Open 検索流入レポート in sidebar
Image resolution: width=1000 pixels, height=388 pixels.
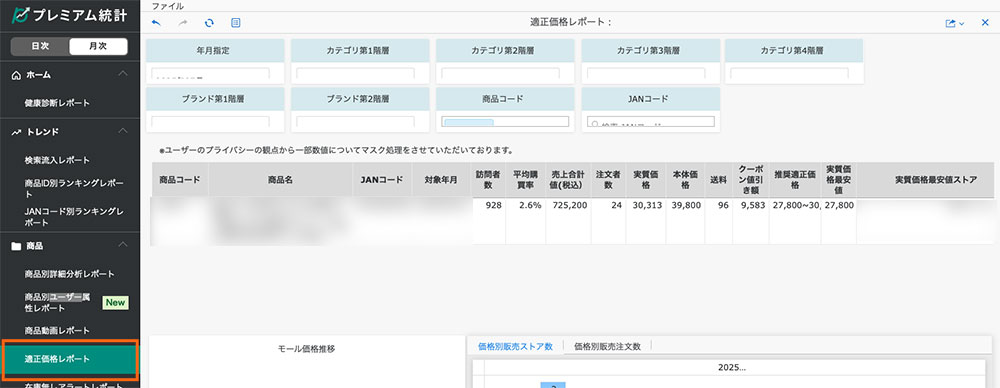click(57, 160)
